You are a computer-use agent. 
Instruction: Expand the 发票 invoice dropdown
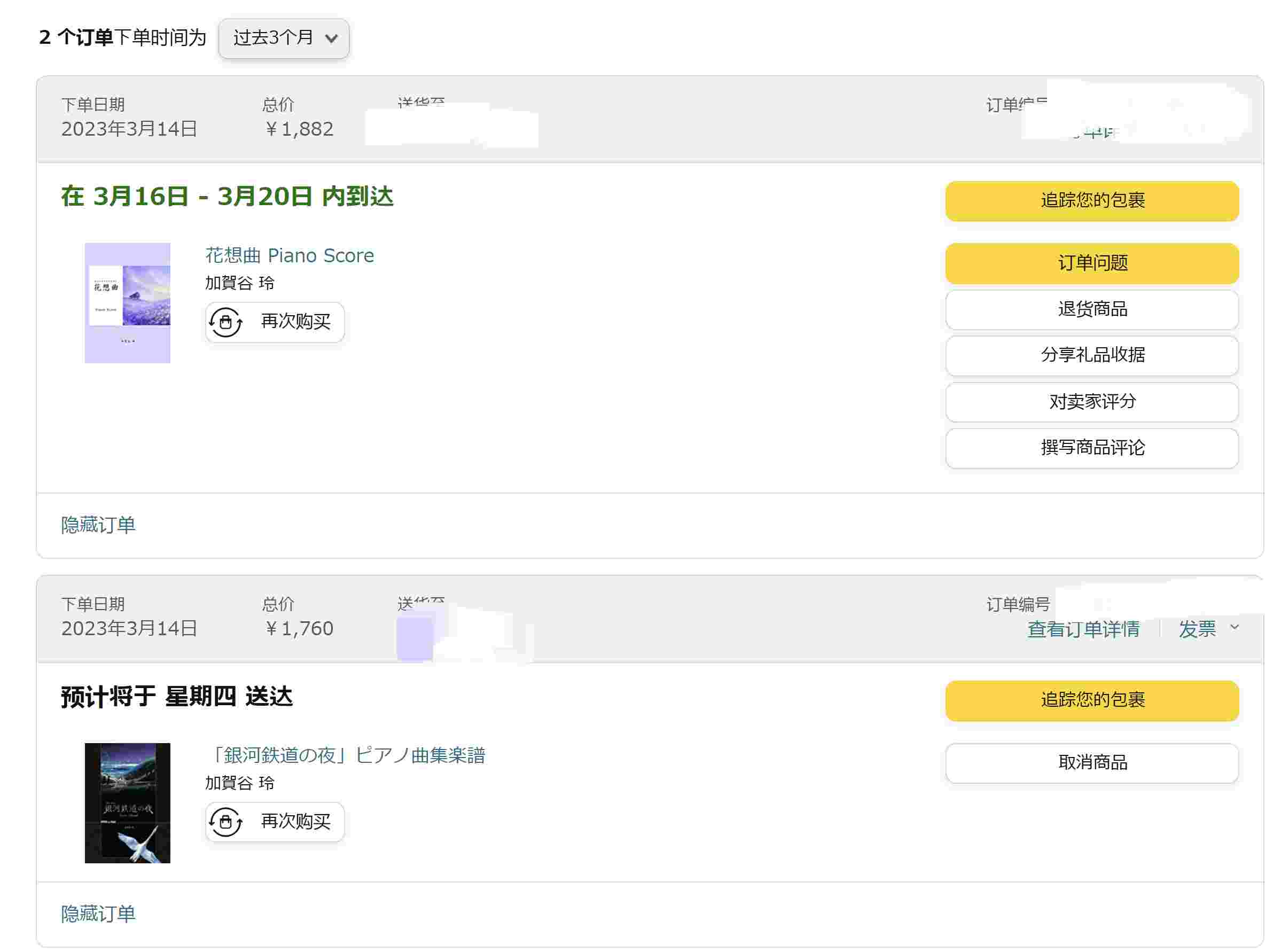click(1208, 629)
